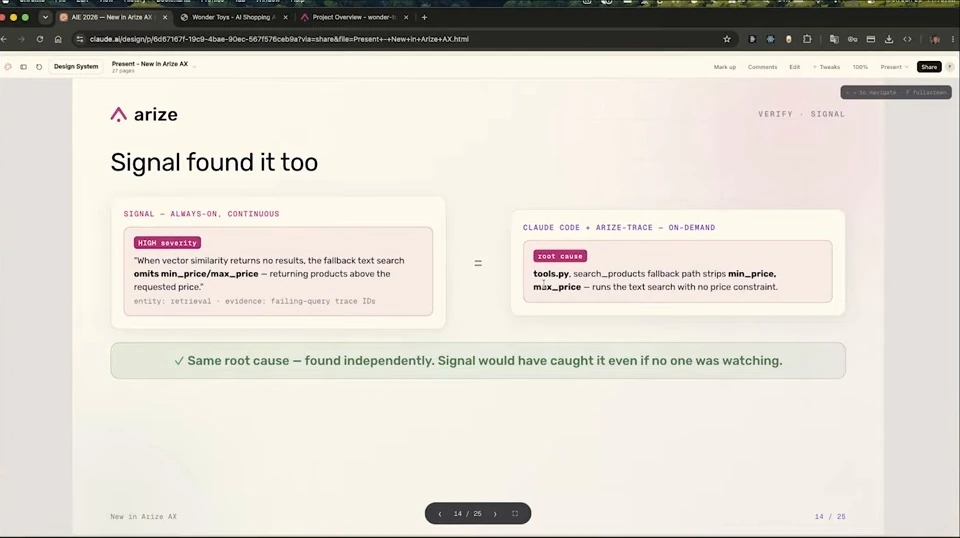Click Mark up in the toolbar

click(x=724, y=67)
